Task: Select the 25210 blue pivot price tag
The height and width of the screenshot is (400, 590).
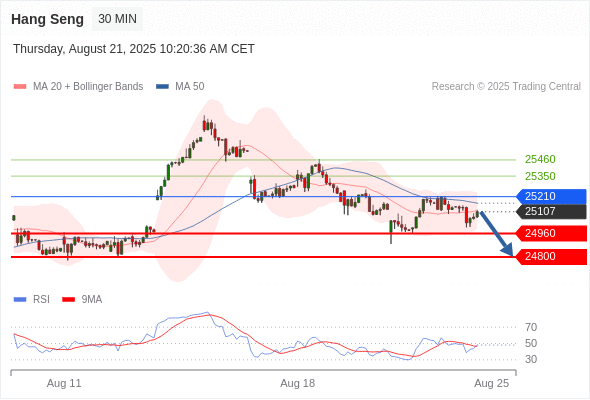Action: [x=551, y=196]
